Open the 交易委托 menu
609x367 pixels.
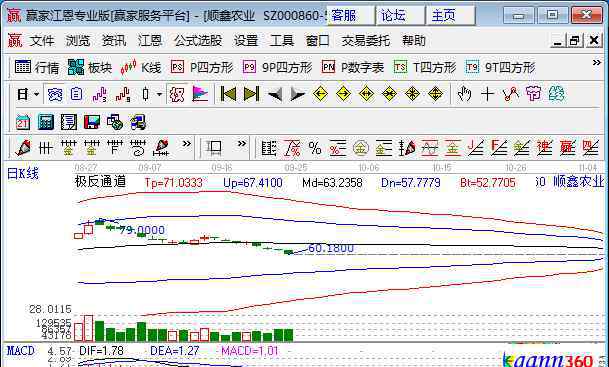[365, 40]
